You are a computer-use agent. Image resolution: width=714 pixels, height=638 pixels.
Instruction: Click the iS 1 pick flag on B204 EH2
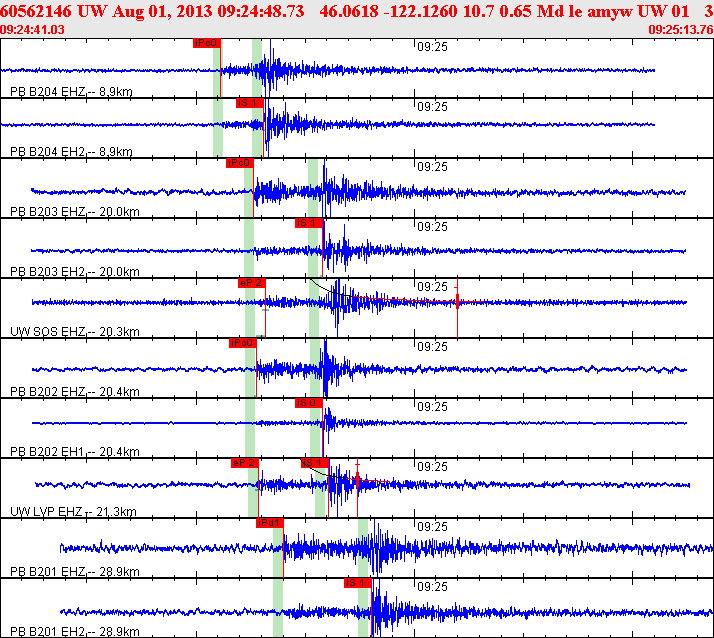coord(250,103)
